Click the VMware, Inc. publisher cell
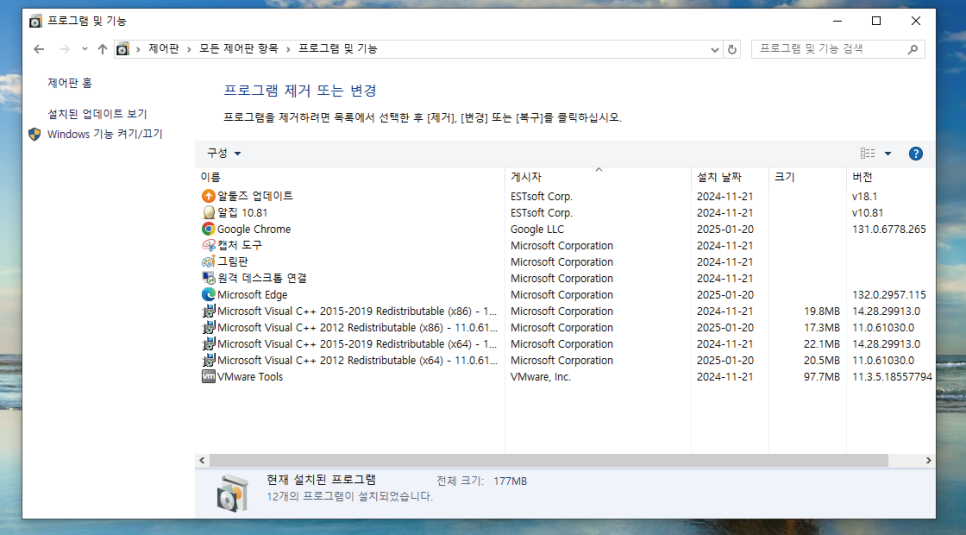The image size is (966, 535). [x=541, y=377]
